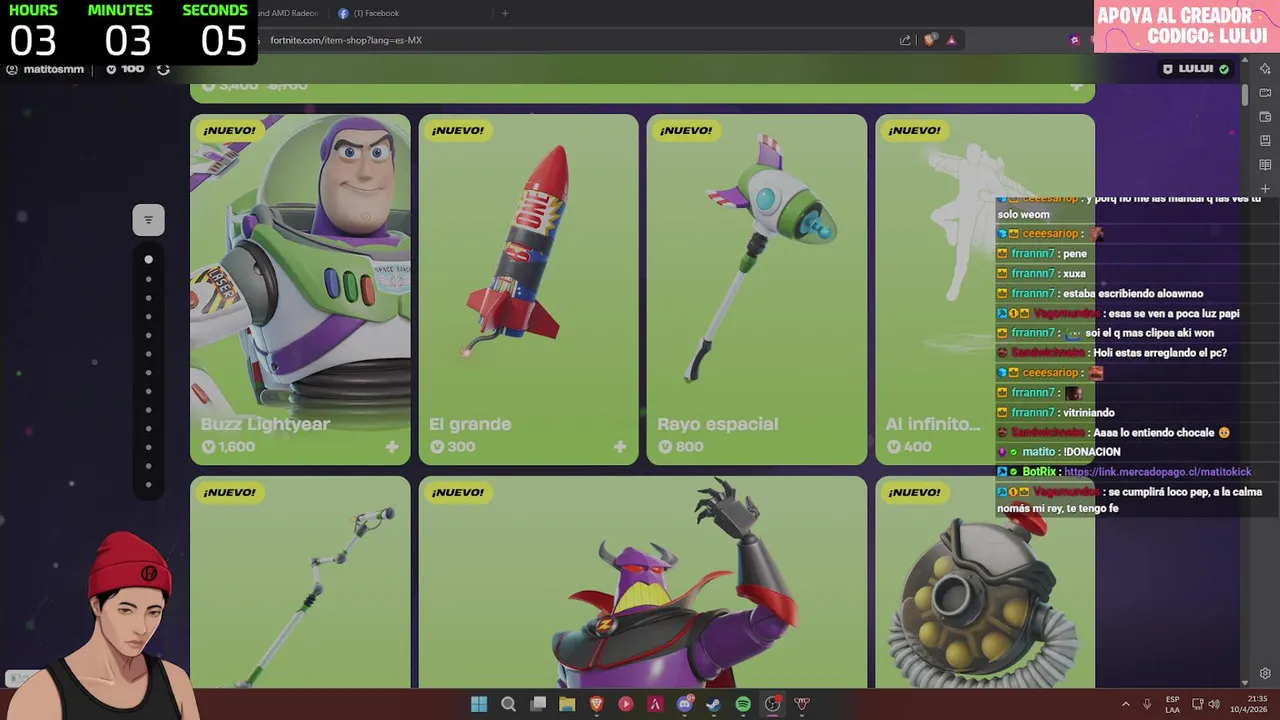Click the plus icon on the El grande card
Image resolution: width=1280 pixels, height=720 pixels.
(x=620, y=447)
